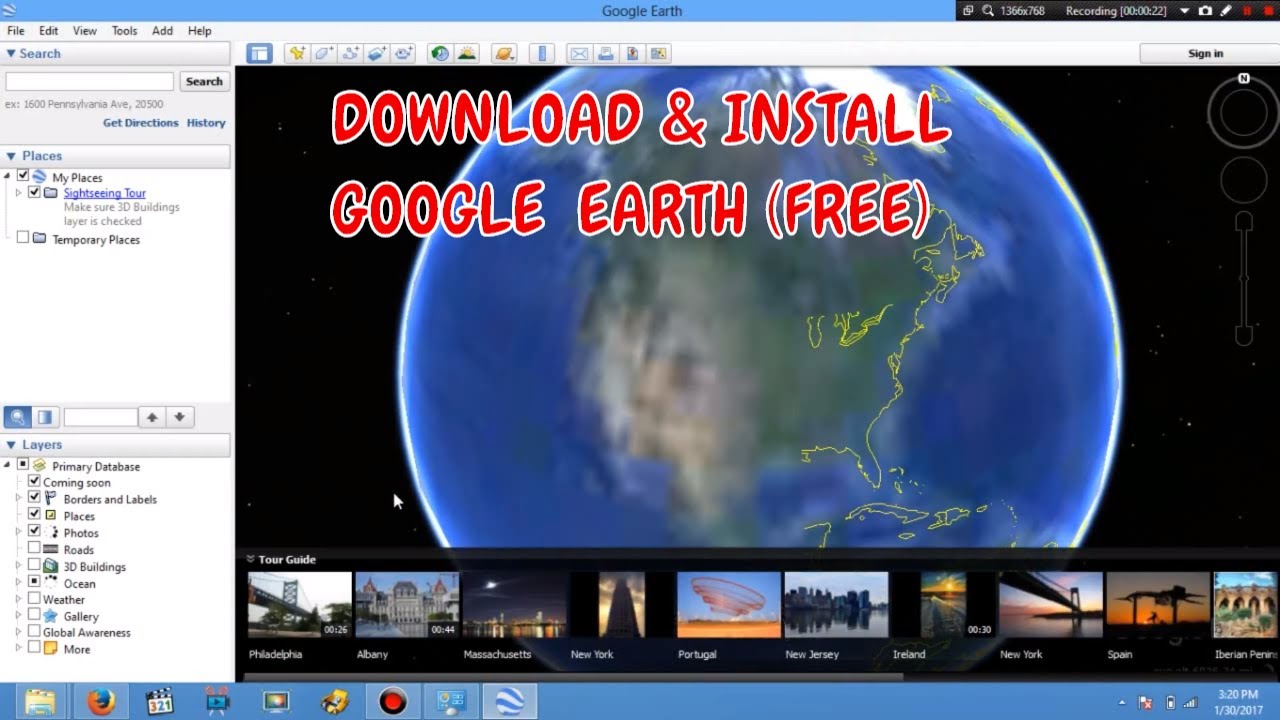
Task: Show historical imagery clock icon
Action: 440,54
